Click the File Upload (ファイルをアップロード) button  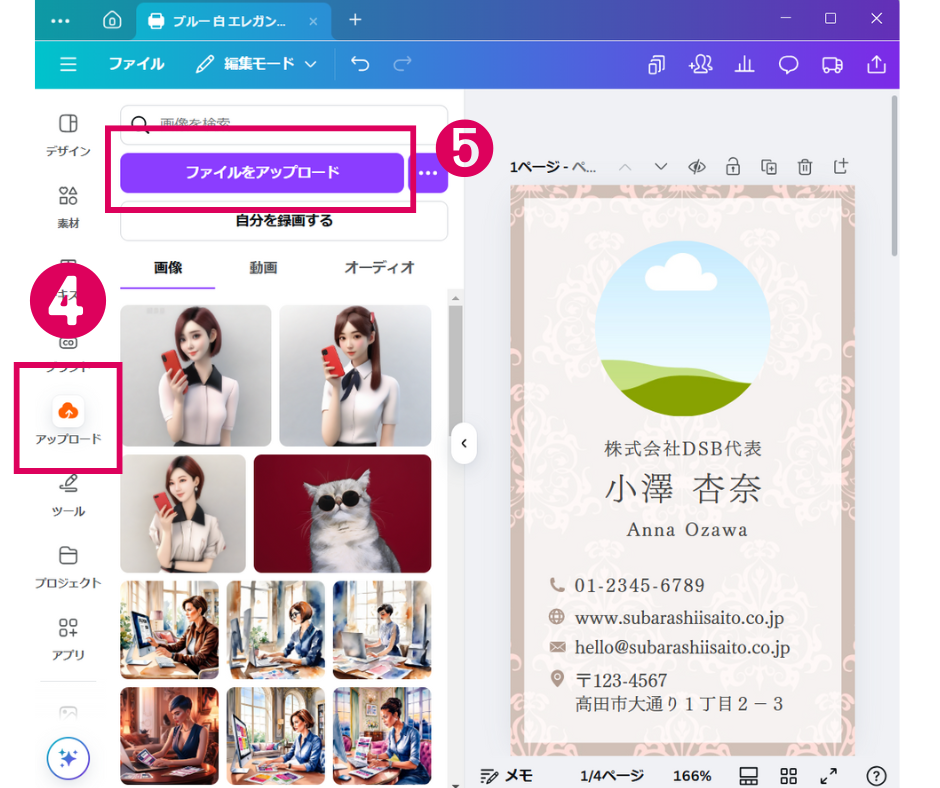(262, 173)
